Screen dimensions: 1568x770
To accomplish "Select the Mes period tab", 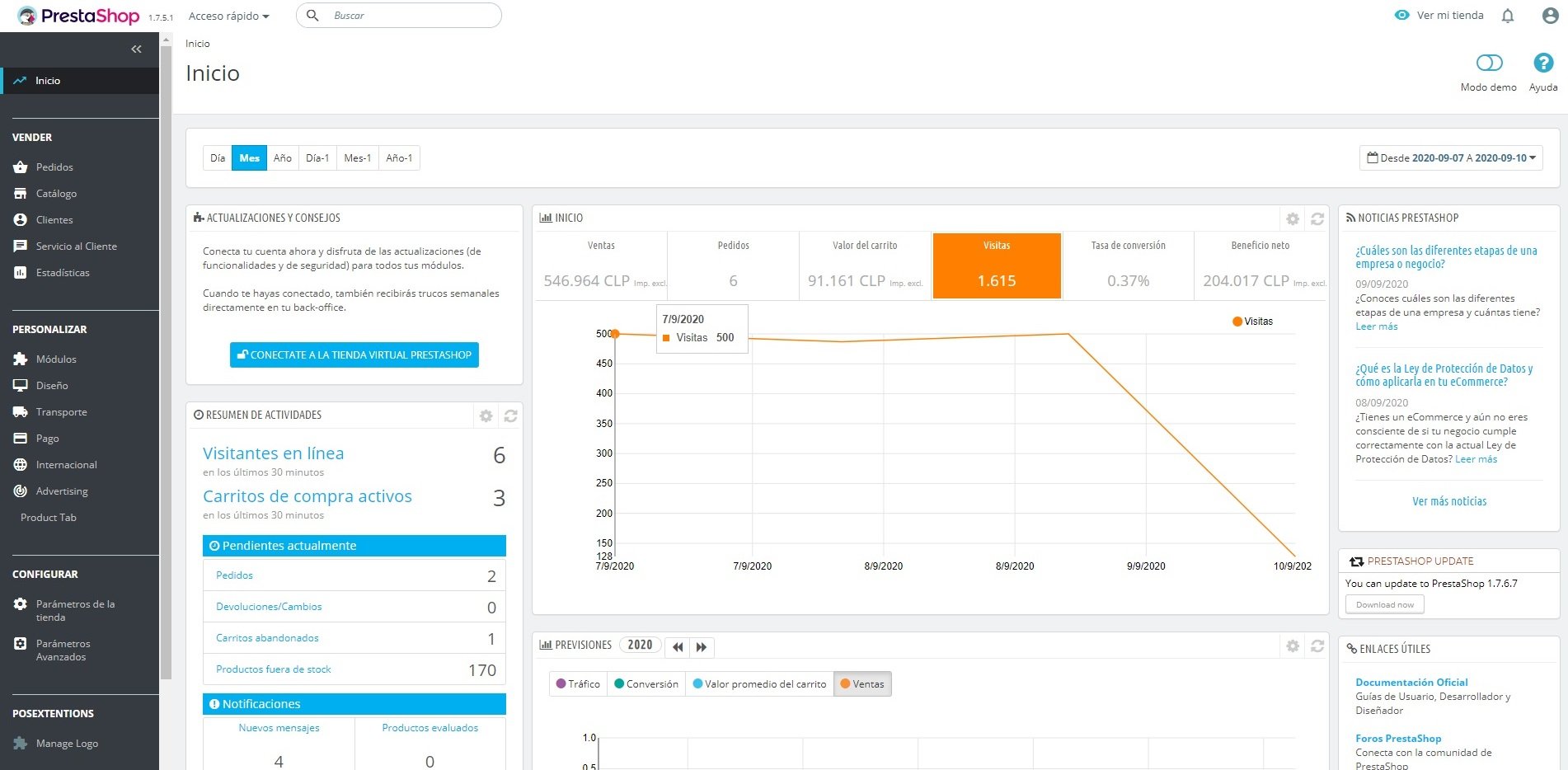I will coord(249,158).
